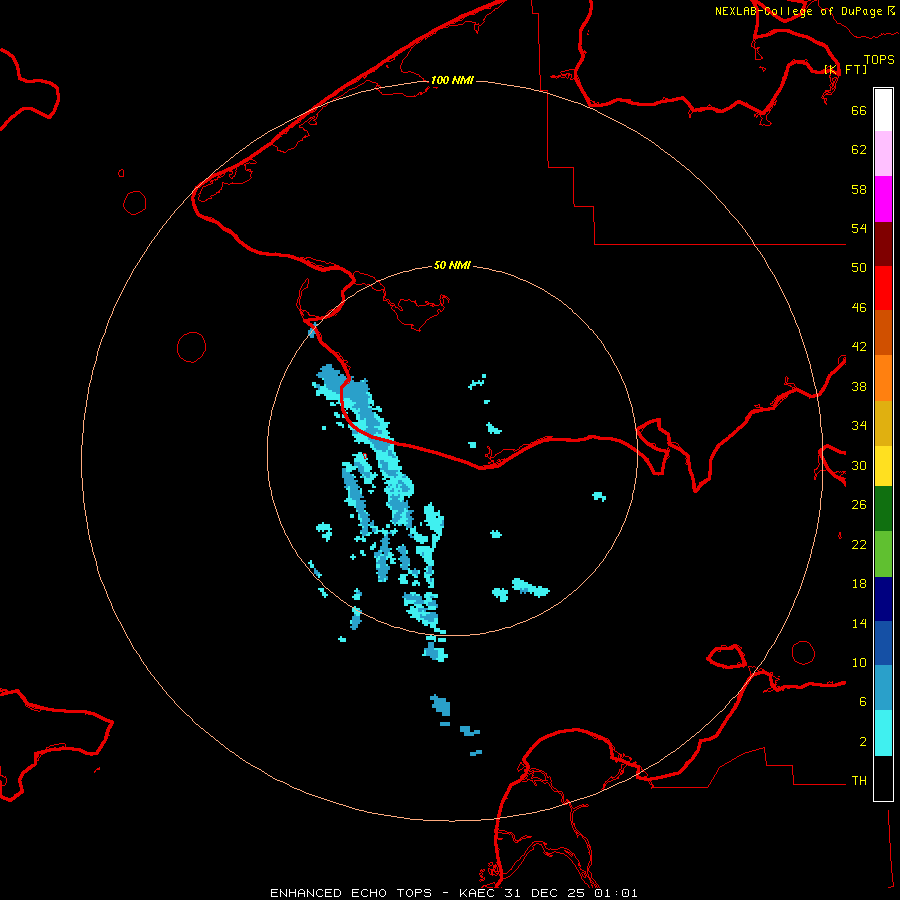Pick the cyan legend swatch
The width and height of the screenshot is (900, 900).
click(883, 733)
